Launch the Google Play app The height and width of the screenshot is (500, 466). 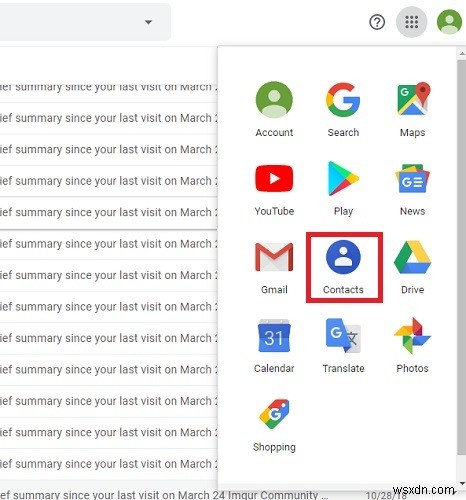343,188
